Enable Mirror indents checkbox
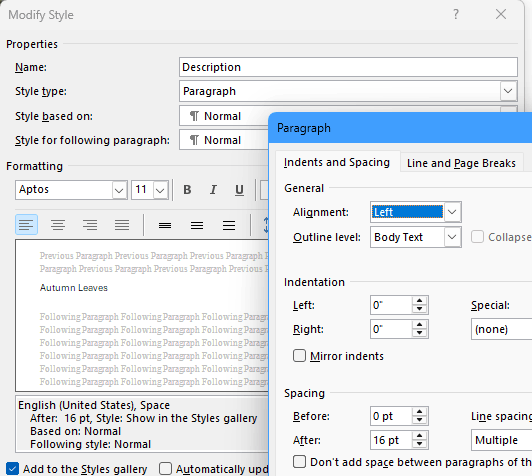This screenshot has width=532, height=476. point(299,356)
